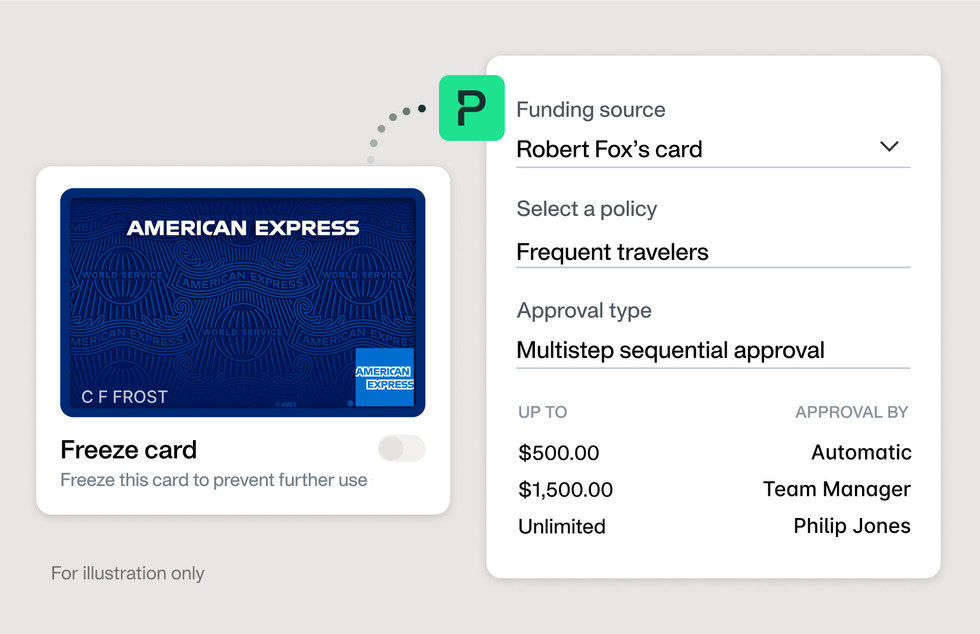Image resolution: width=980 pixels, height=634 pixels.
Task: Click the APPROVAL BY column header
Action: 852,411
